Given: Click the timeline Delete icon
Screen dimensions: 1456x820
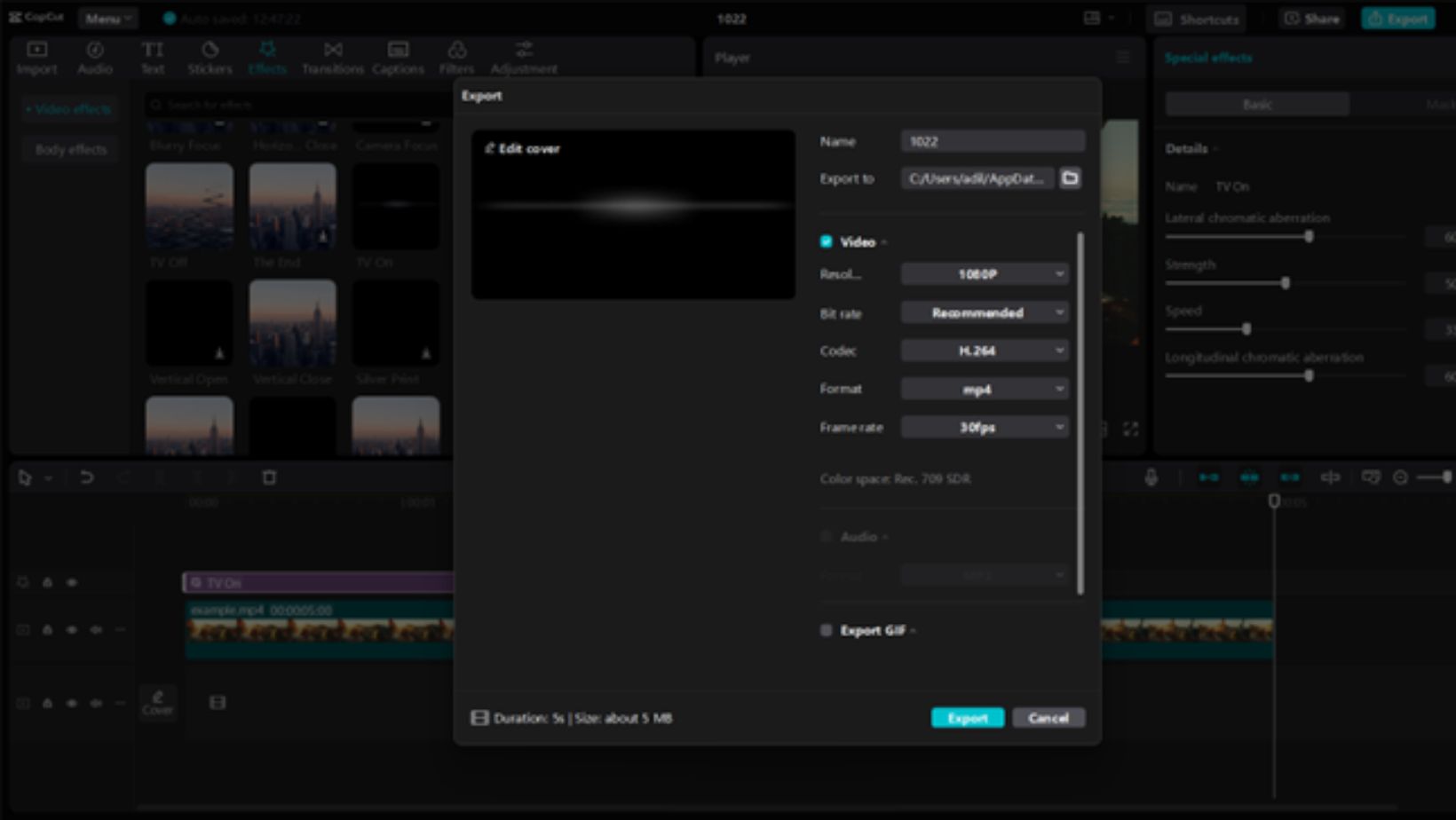Looking at the screenshot, I should 269,477.
